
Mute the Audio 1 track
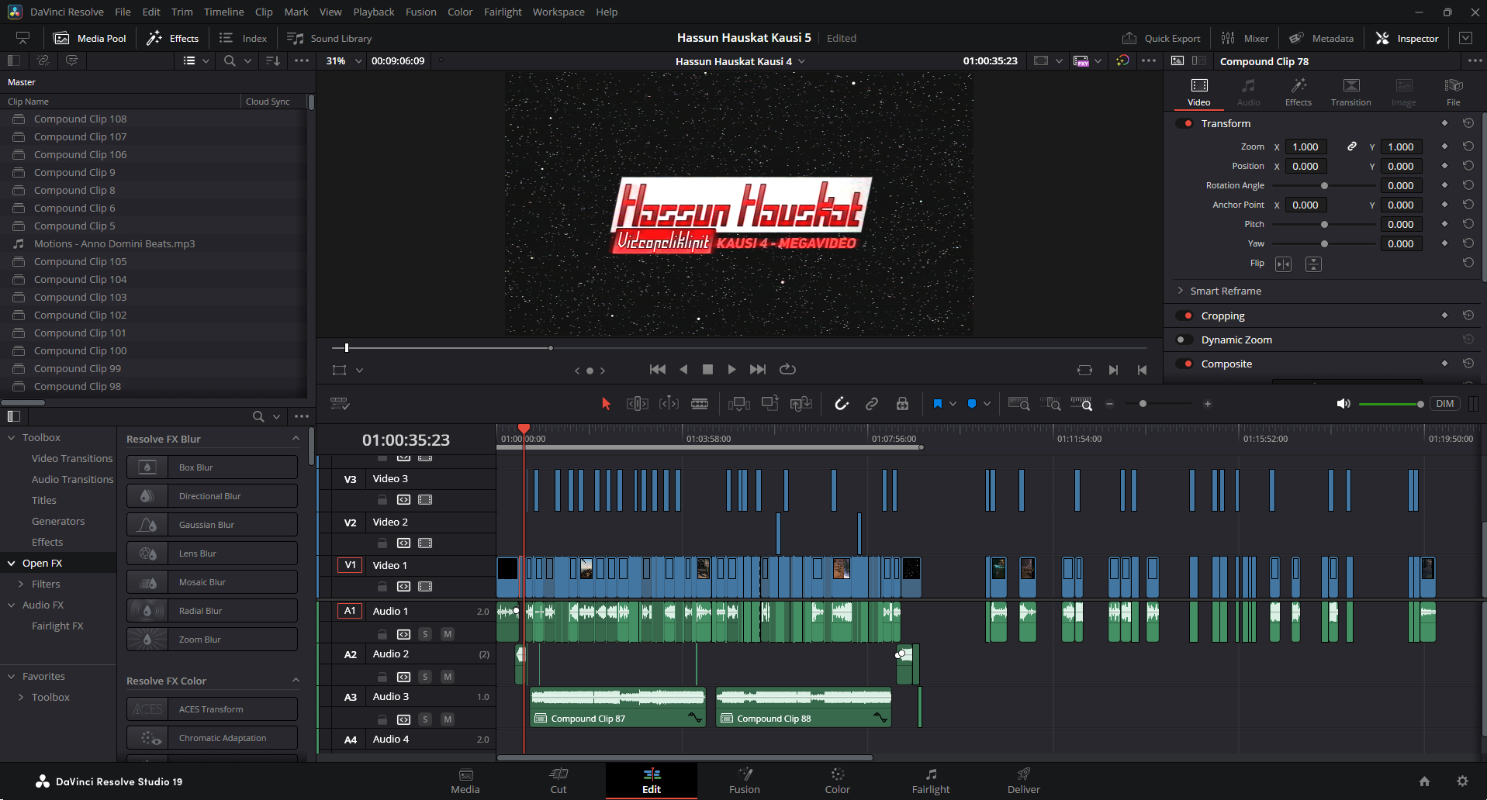tap(447, 634)
